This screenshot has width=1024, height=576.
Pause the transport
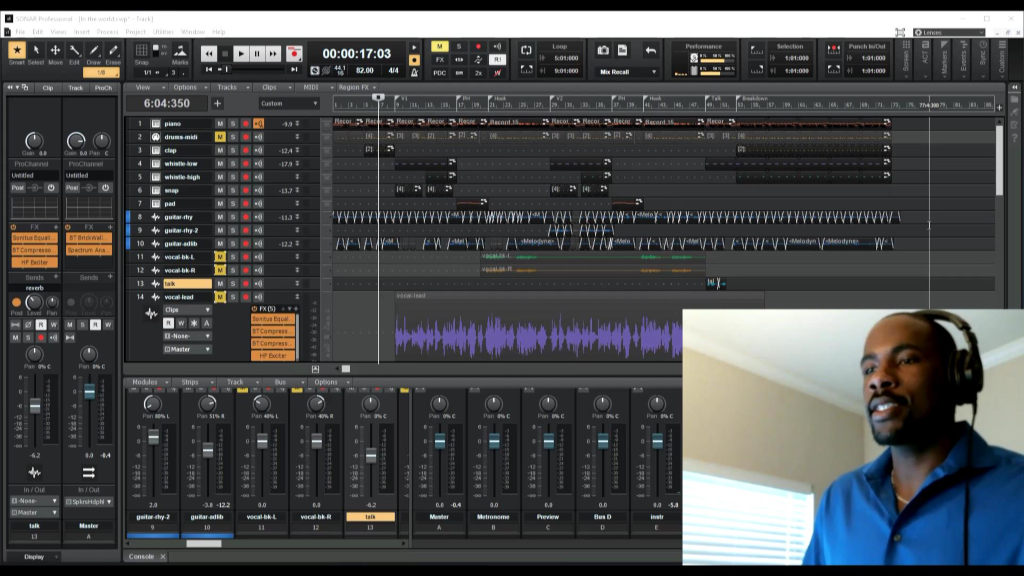[257, 54]
